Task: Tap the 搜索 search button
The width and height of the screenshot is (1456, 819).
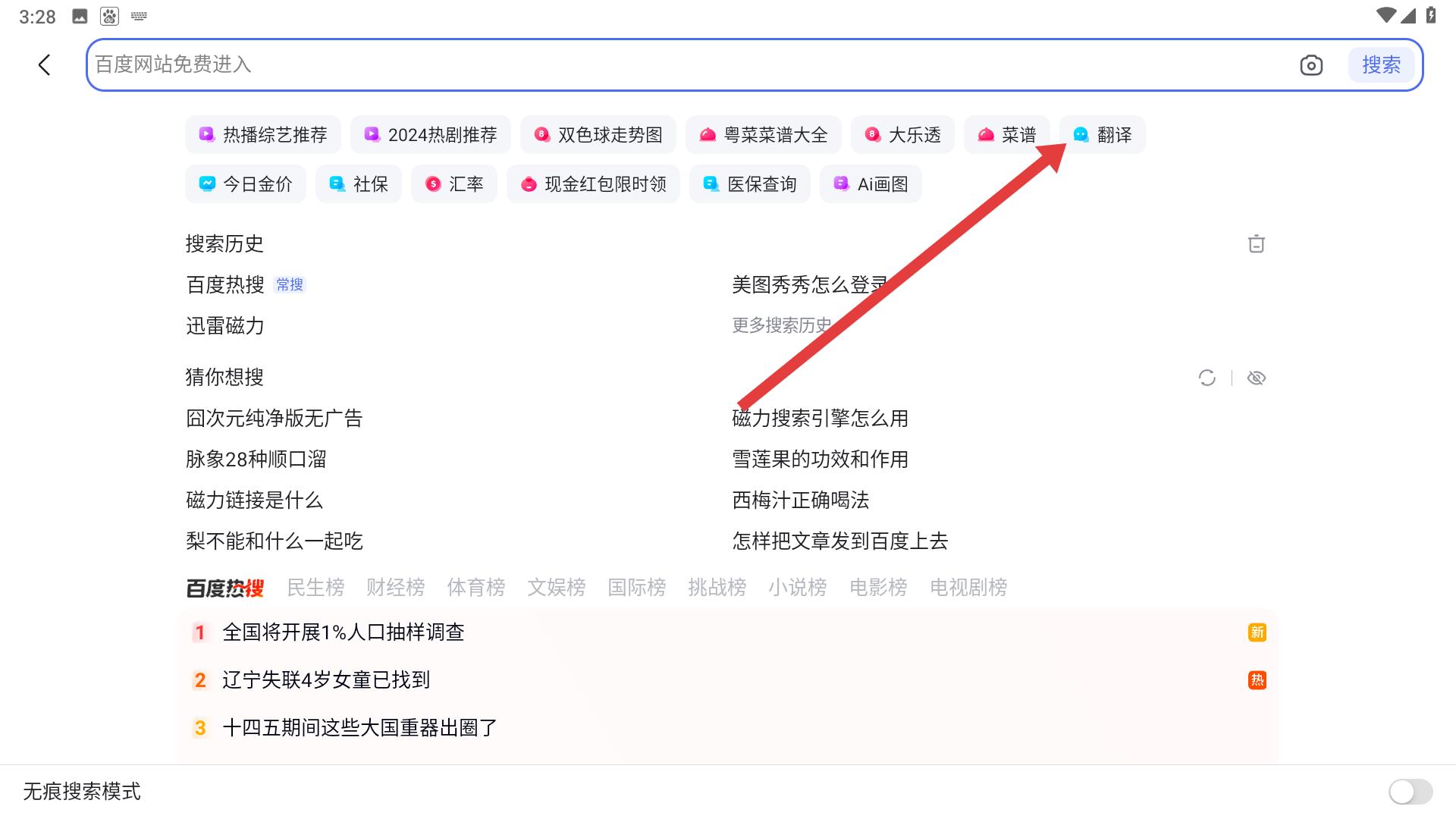Action: pos(1381,65)
